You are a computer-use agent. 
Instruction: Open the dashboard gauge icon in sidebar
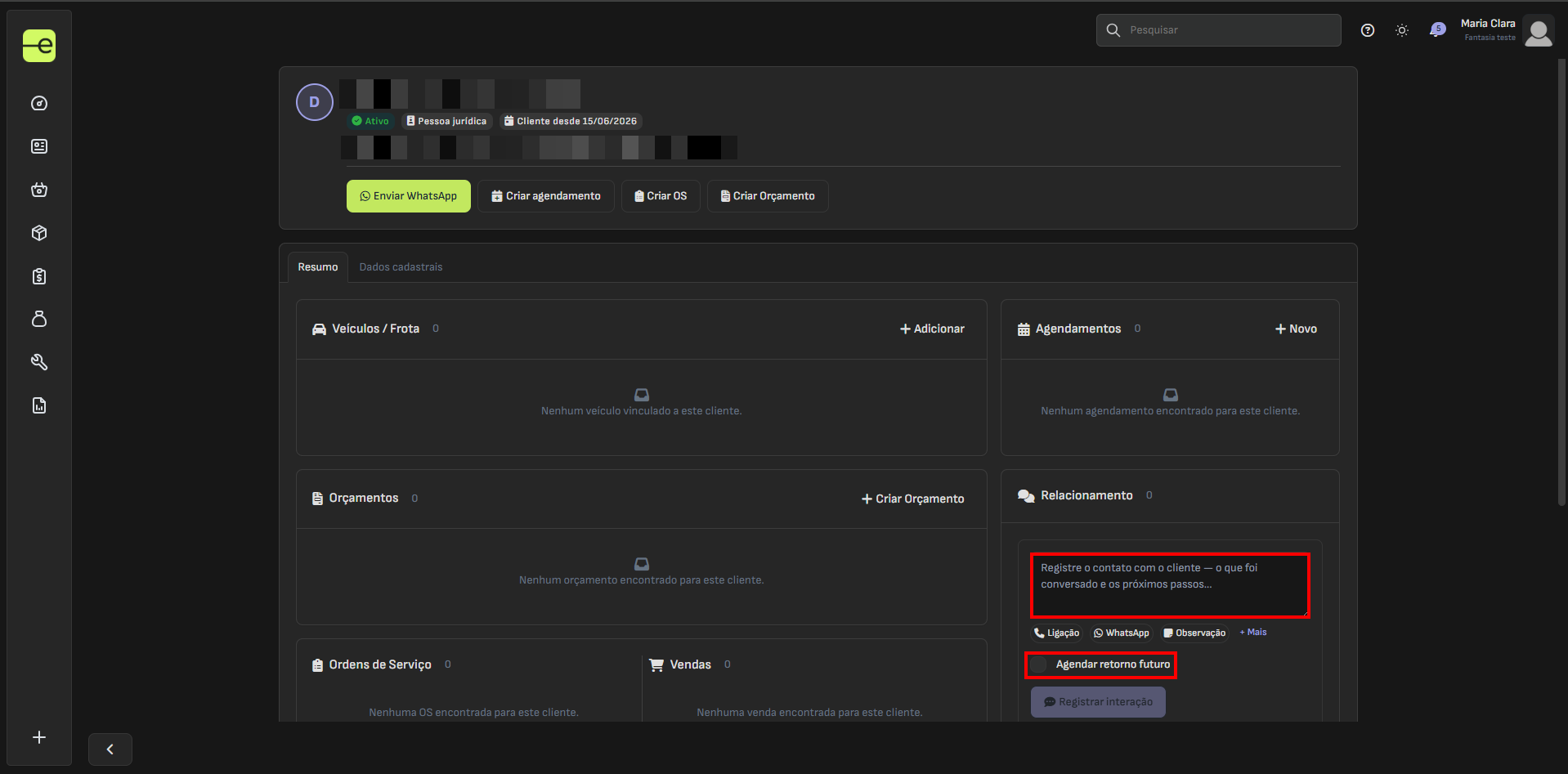click(x=39, y=104)
